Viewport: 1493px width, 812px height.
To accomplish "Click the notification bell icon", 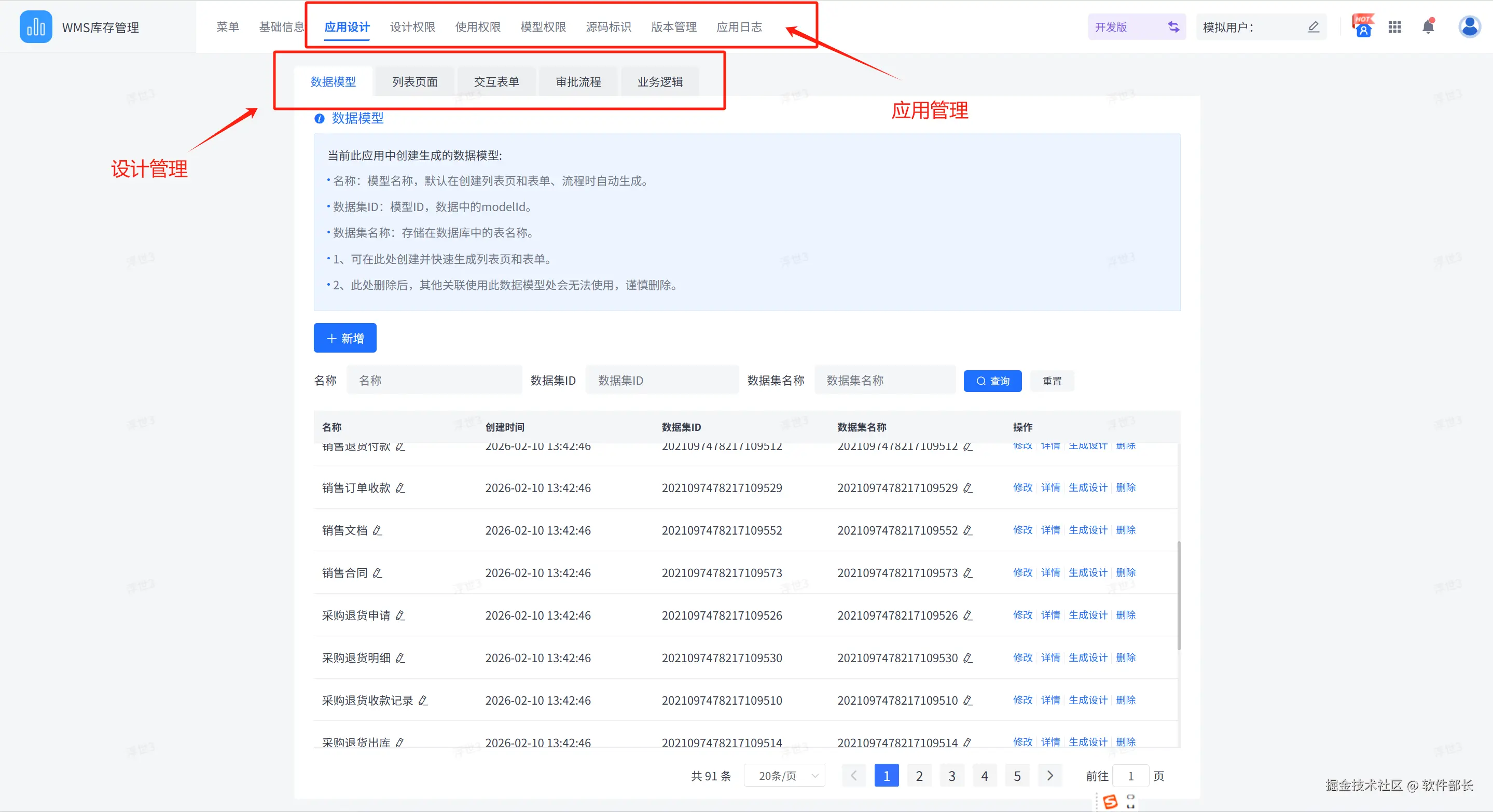I will pyautogui.click(x=1428, y=26).
